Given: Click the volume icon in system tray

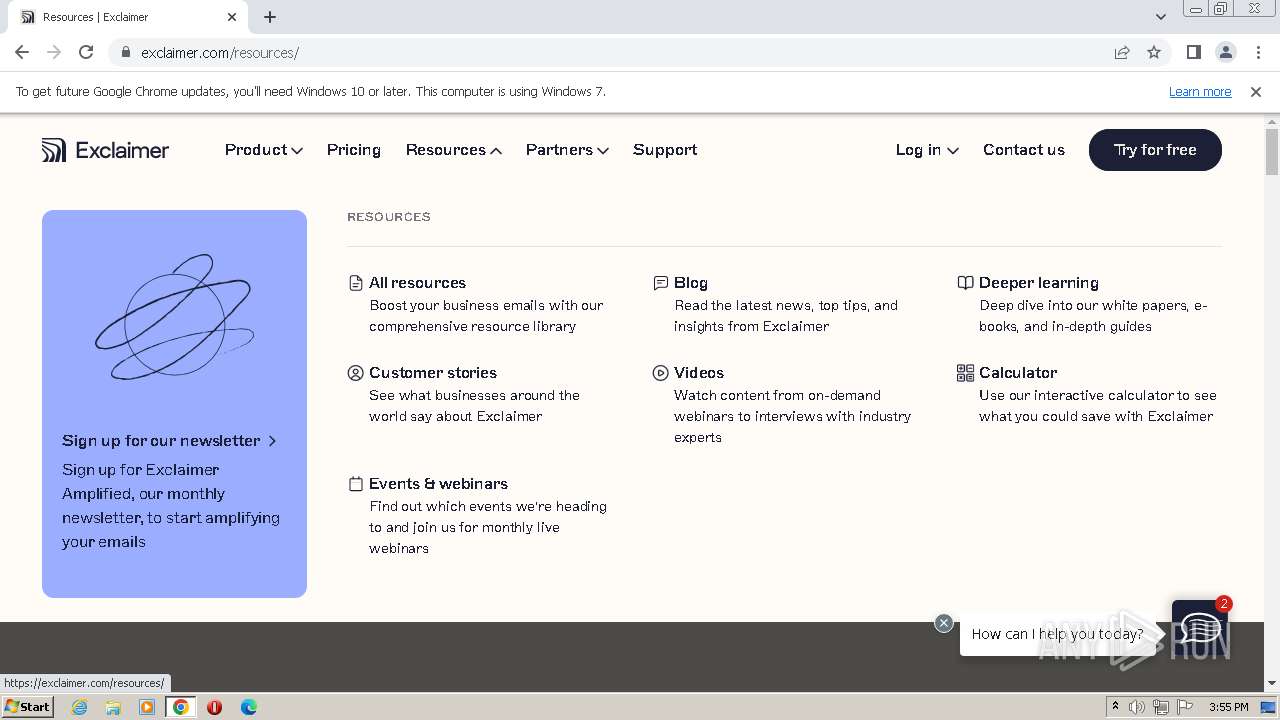Looking at the screenshot, I should point(1137,707).
